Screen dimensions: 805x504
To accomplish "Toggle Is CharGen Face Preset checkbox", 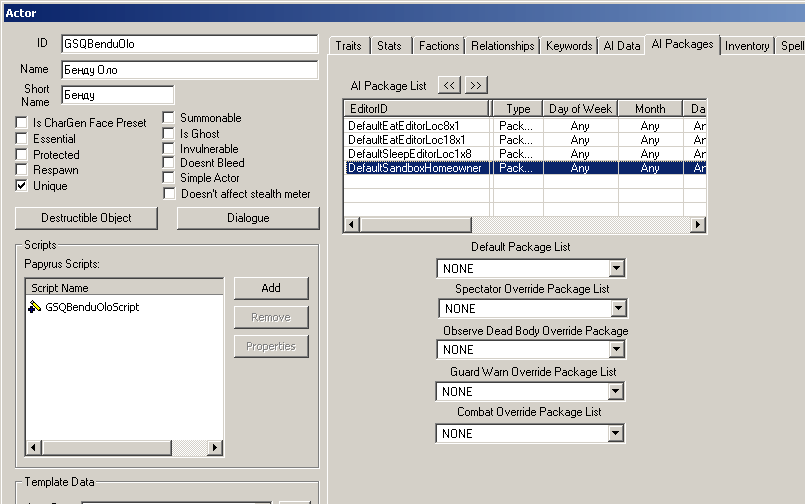I will click(22, 123).
